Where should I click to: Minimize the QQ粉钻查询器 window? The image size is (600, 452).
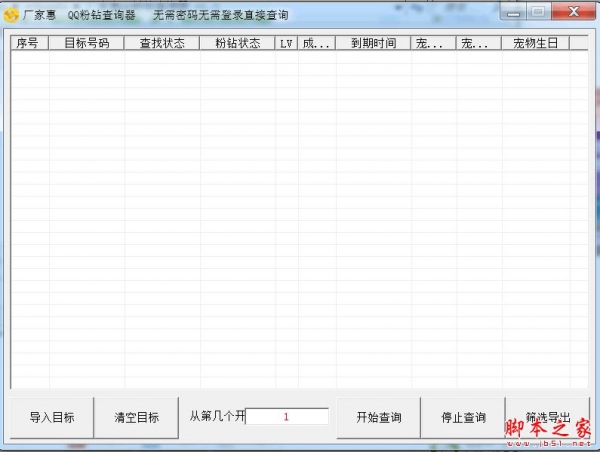point(513,12)
